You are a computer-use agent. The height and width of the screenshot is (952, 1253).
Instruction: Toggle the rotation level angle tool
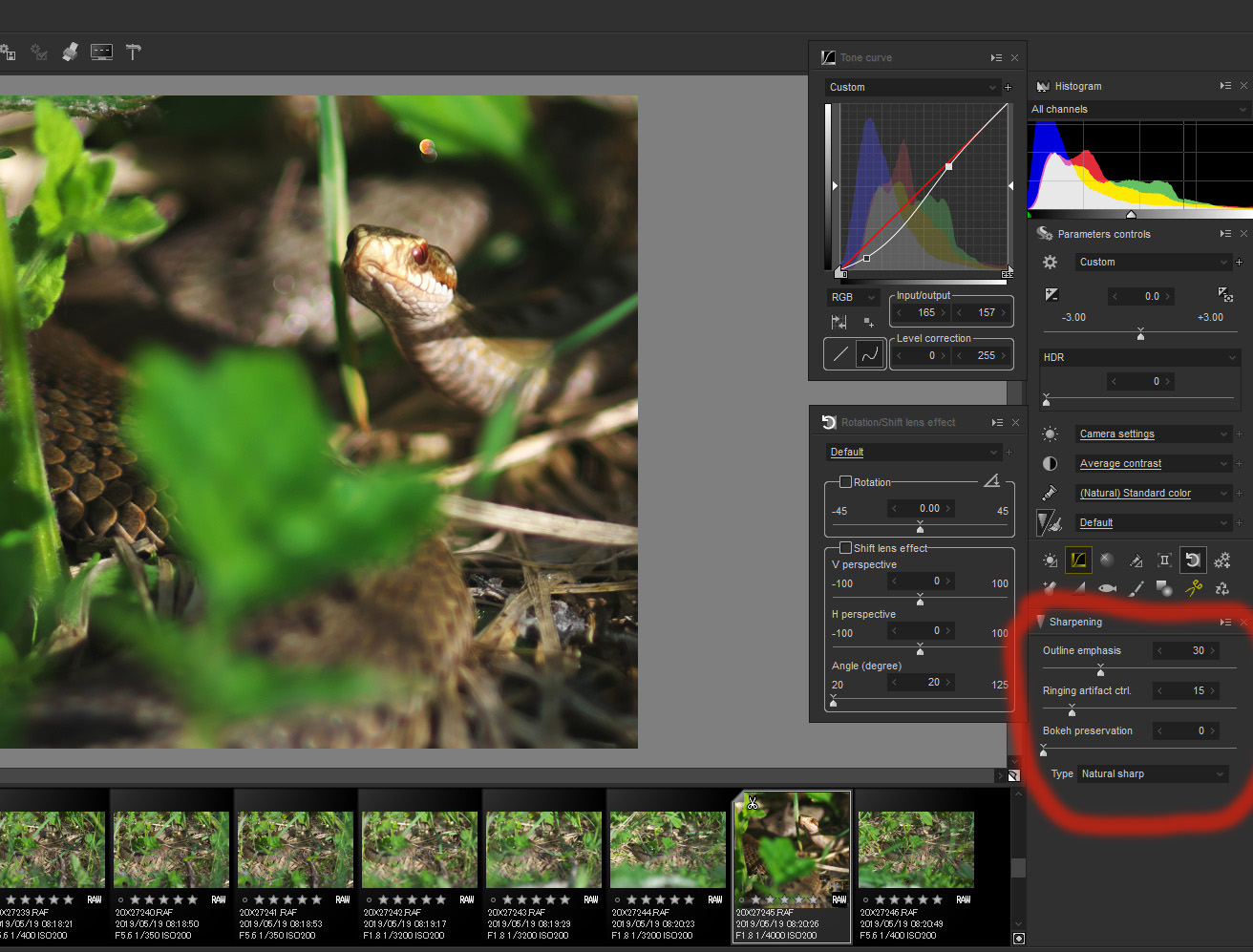coord(991,480)
